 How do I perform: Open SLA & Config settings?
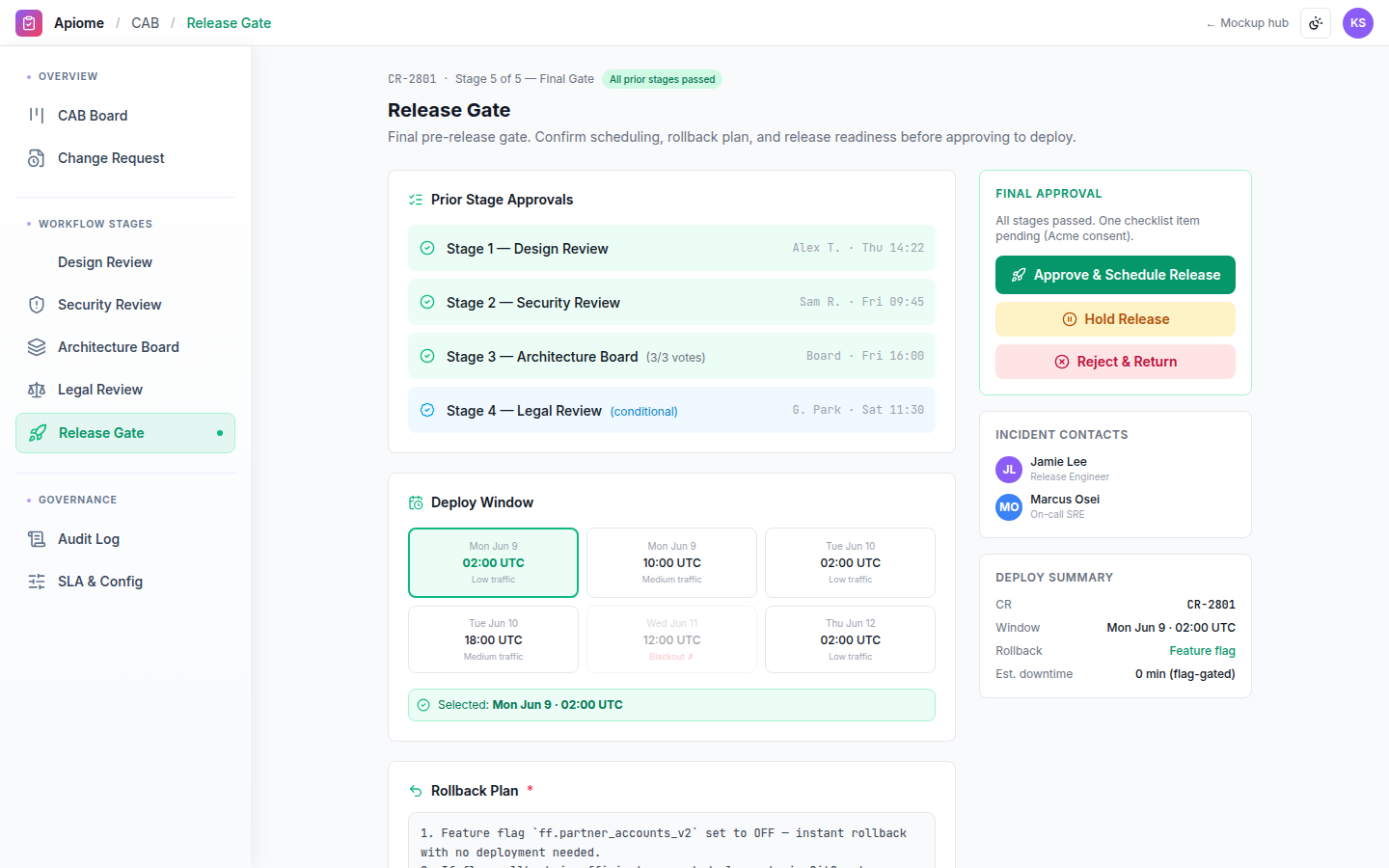[125, 582]
